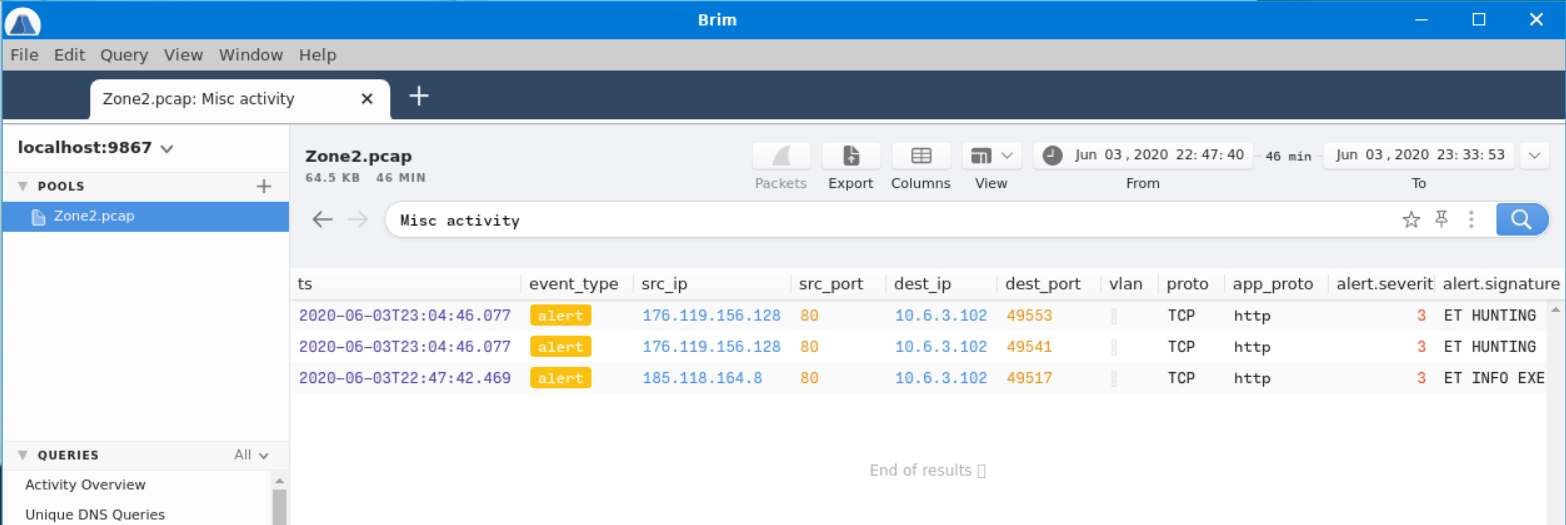Click alert badge in 22:47:42.469 row
This screenshot has height=525, width=1566.
tap(560, 378)
